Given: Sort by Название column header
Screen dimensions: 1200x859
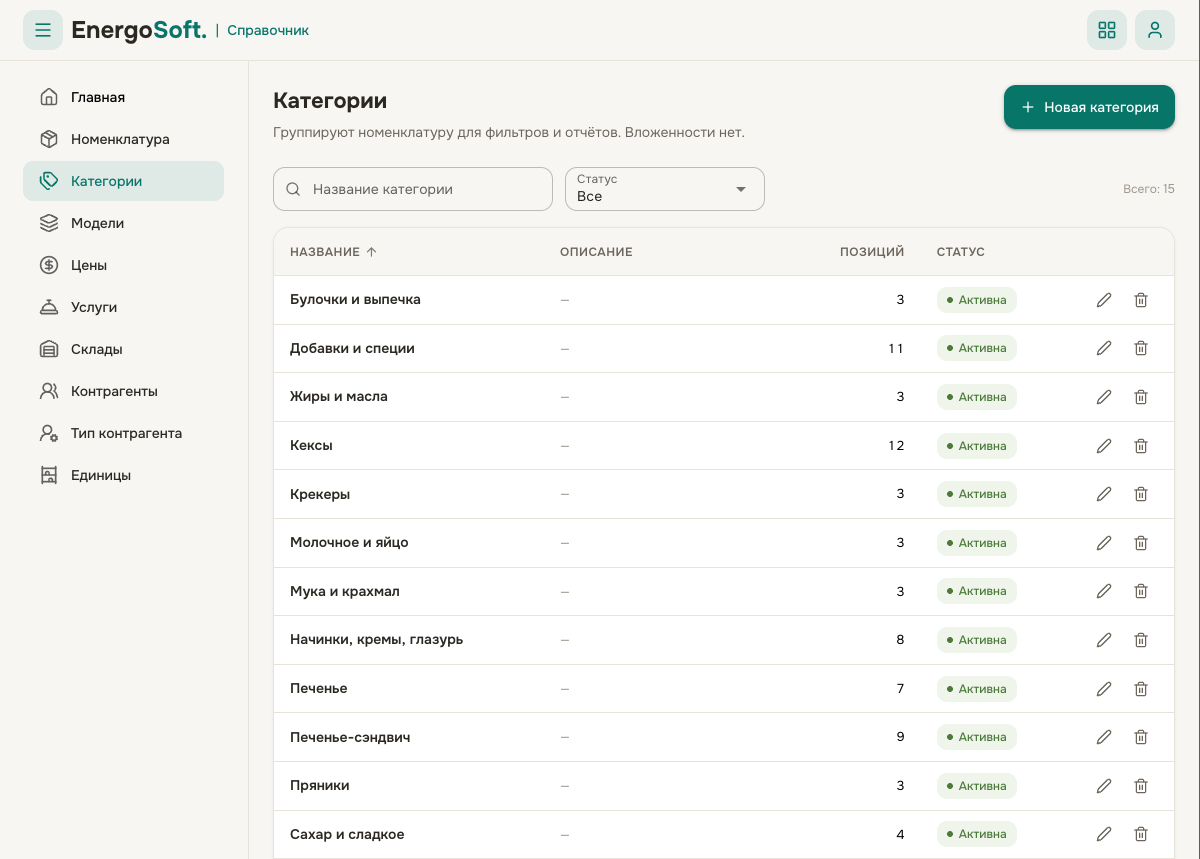Looking at the screenshot, I should coord(333,252).
